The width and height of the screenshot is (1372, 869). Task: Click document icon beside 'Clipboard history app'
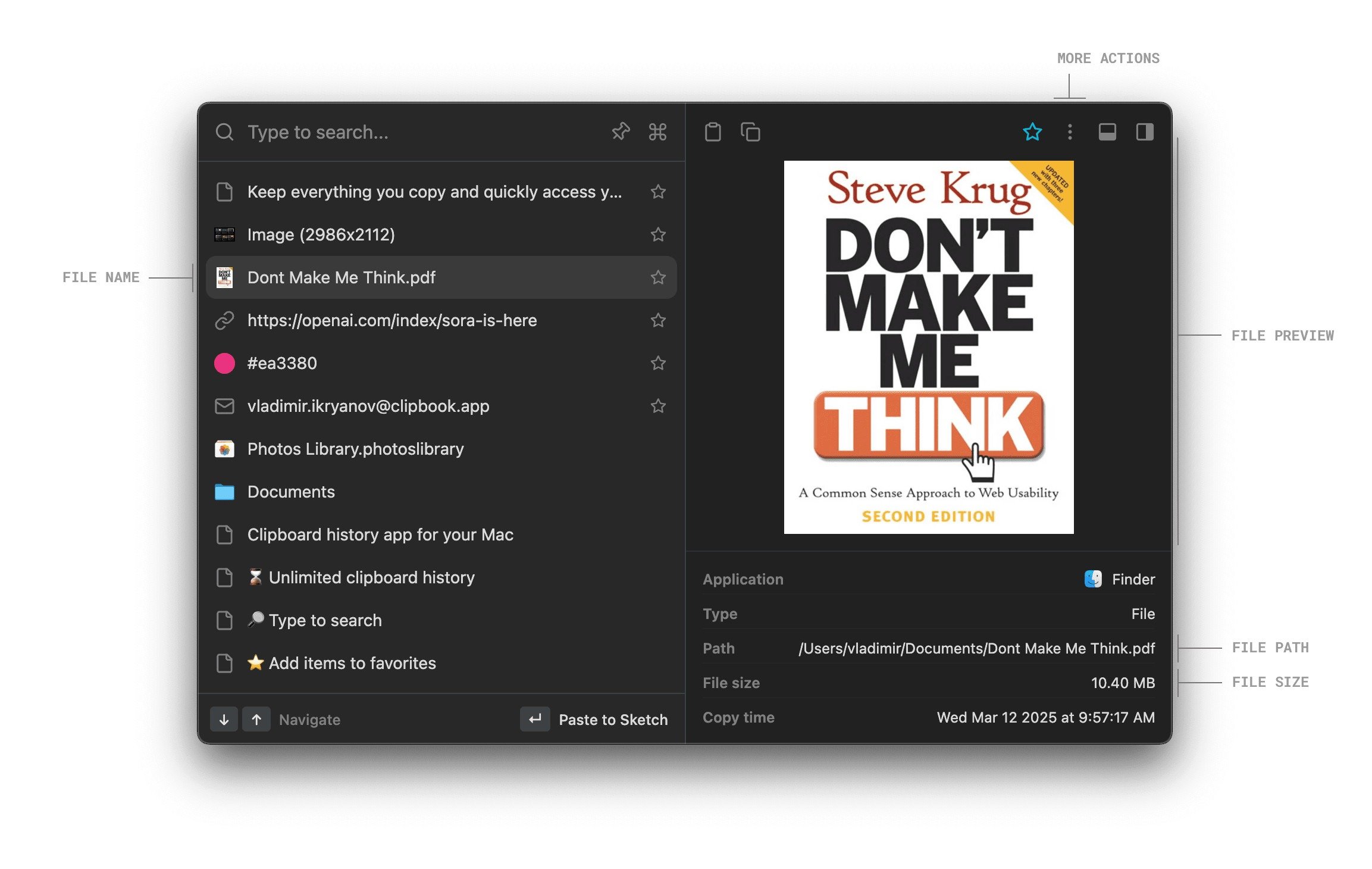coord(224,534)
